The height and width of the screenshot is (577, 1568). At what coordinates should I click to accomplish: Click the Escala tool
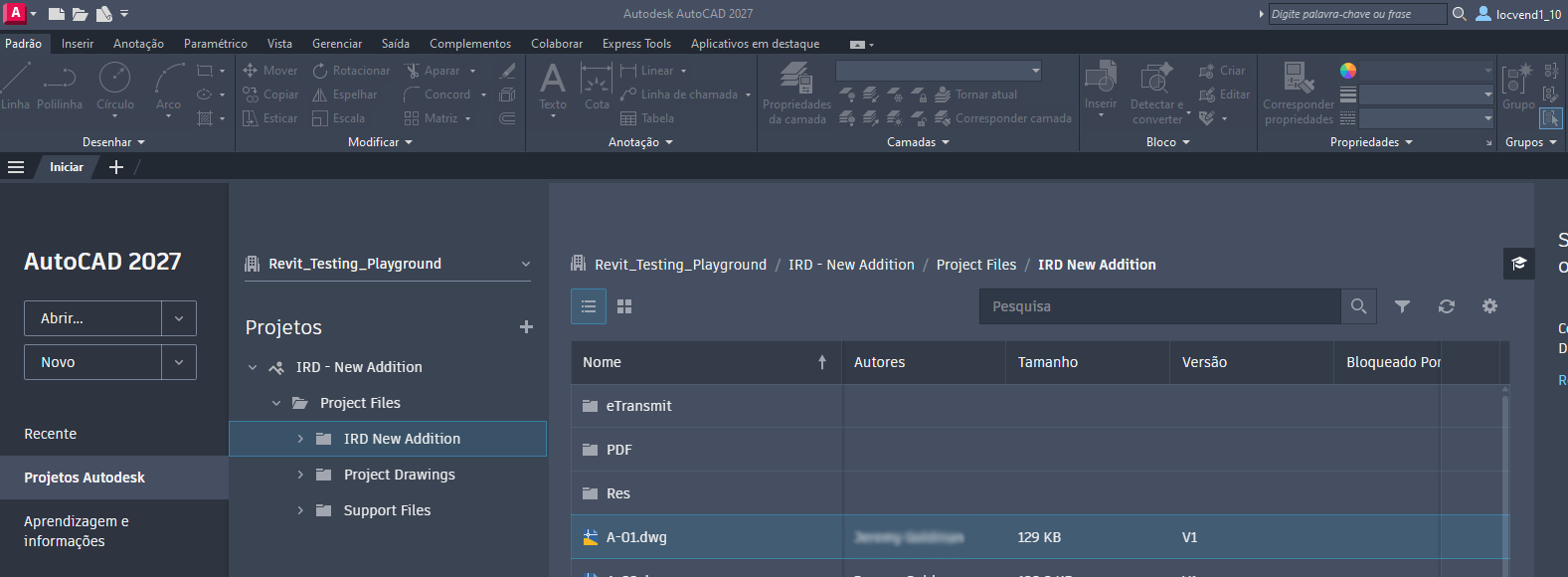pyautogui.click(x=338, y=118)
